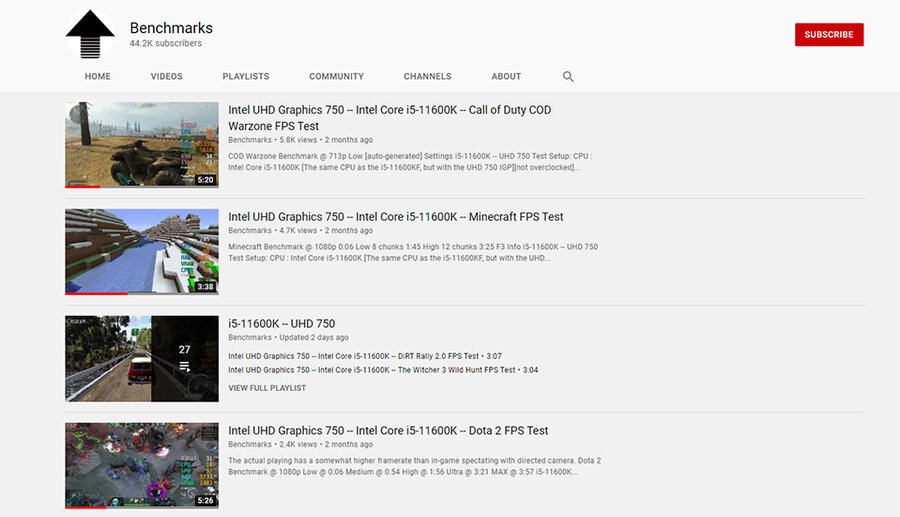This screenshot has height=517, width=900.
Task: Open the Minecraft FPS Test video title
Action: pyautogui.click(x=395, y=217)
